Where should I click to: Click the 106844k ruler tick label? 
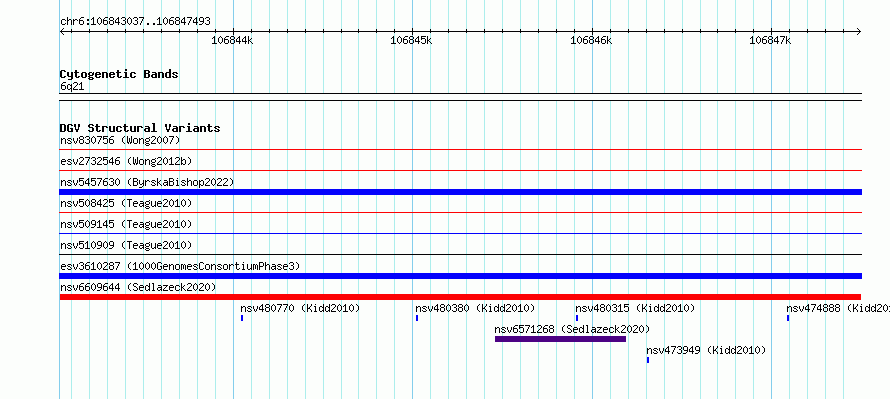pos(232,40)
